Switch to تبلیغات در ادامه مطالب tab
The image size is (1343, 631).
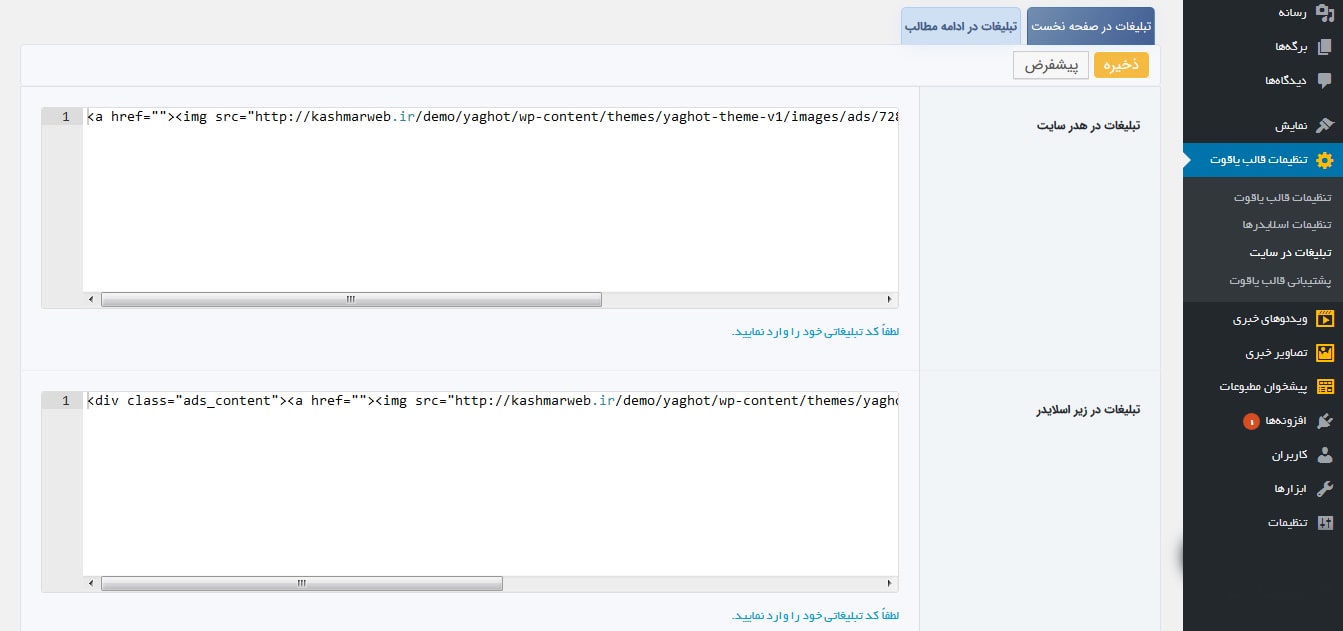[962, 27]
